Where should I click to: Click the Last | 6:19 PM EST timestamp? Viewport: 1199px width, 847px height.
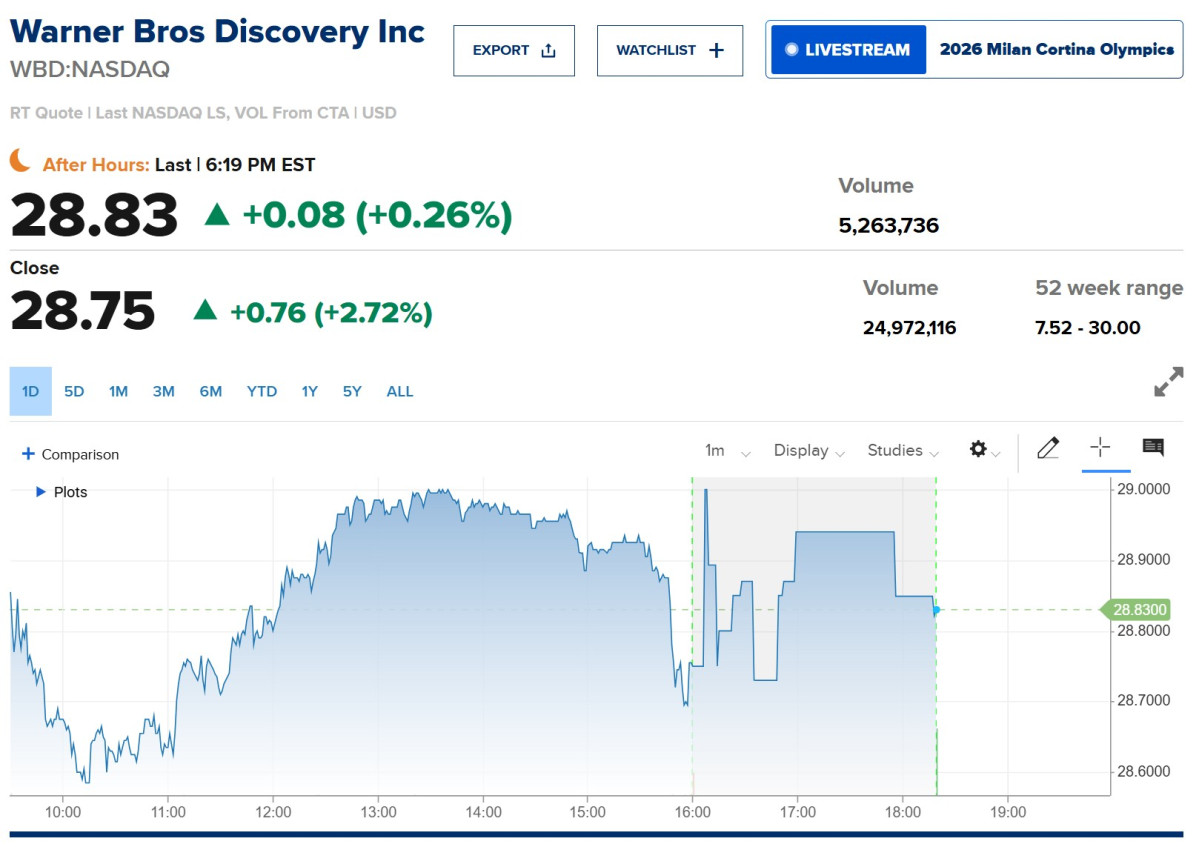point(235,165)
